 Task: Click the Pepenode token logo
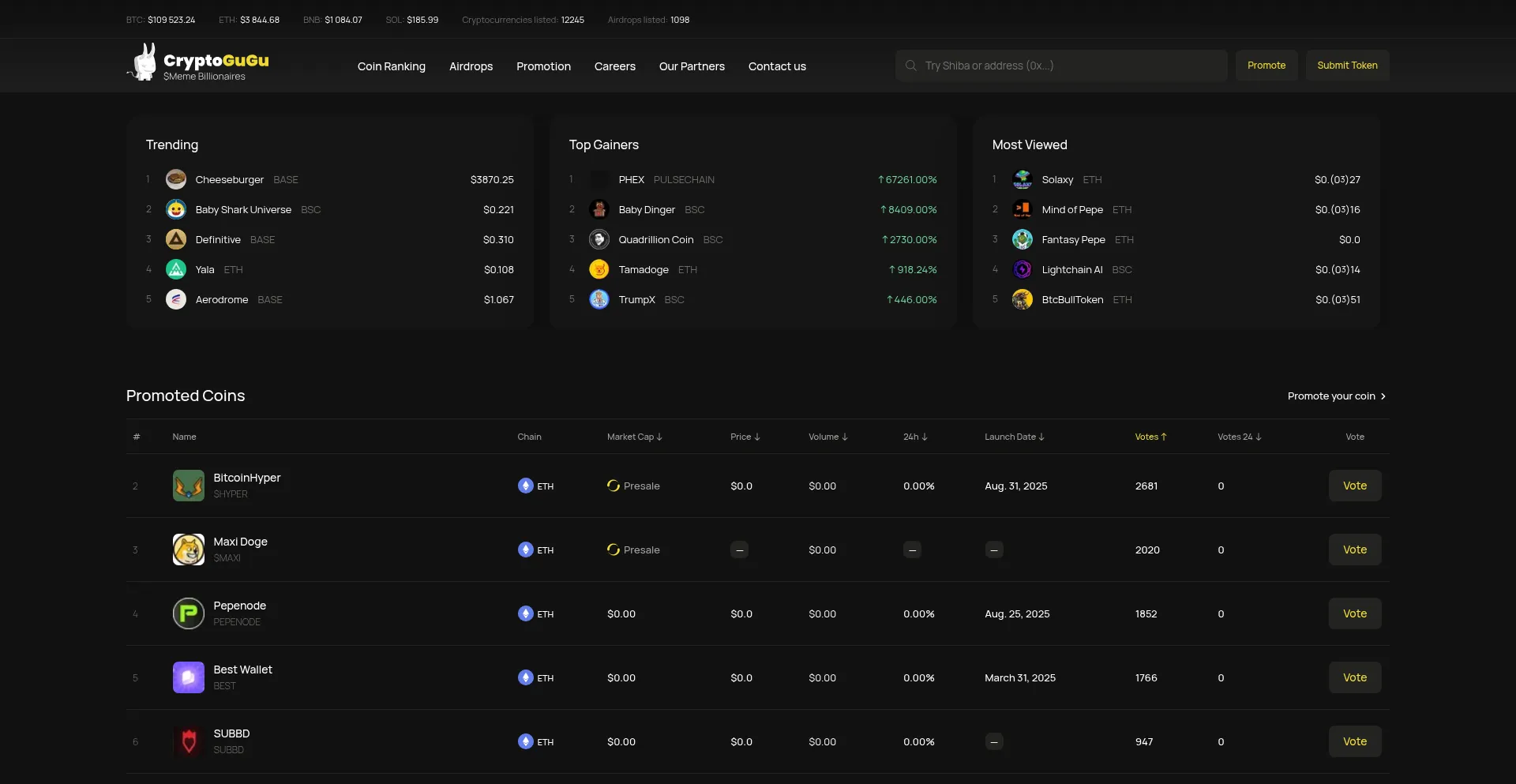tap(189, 613)
